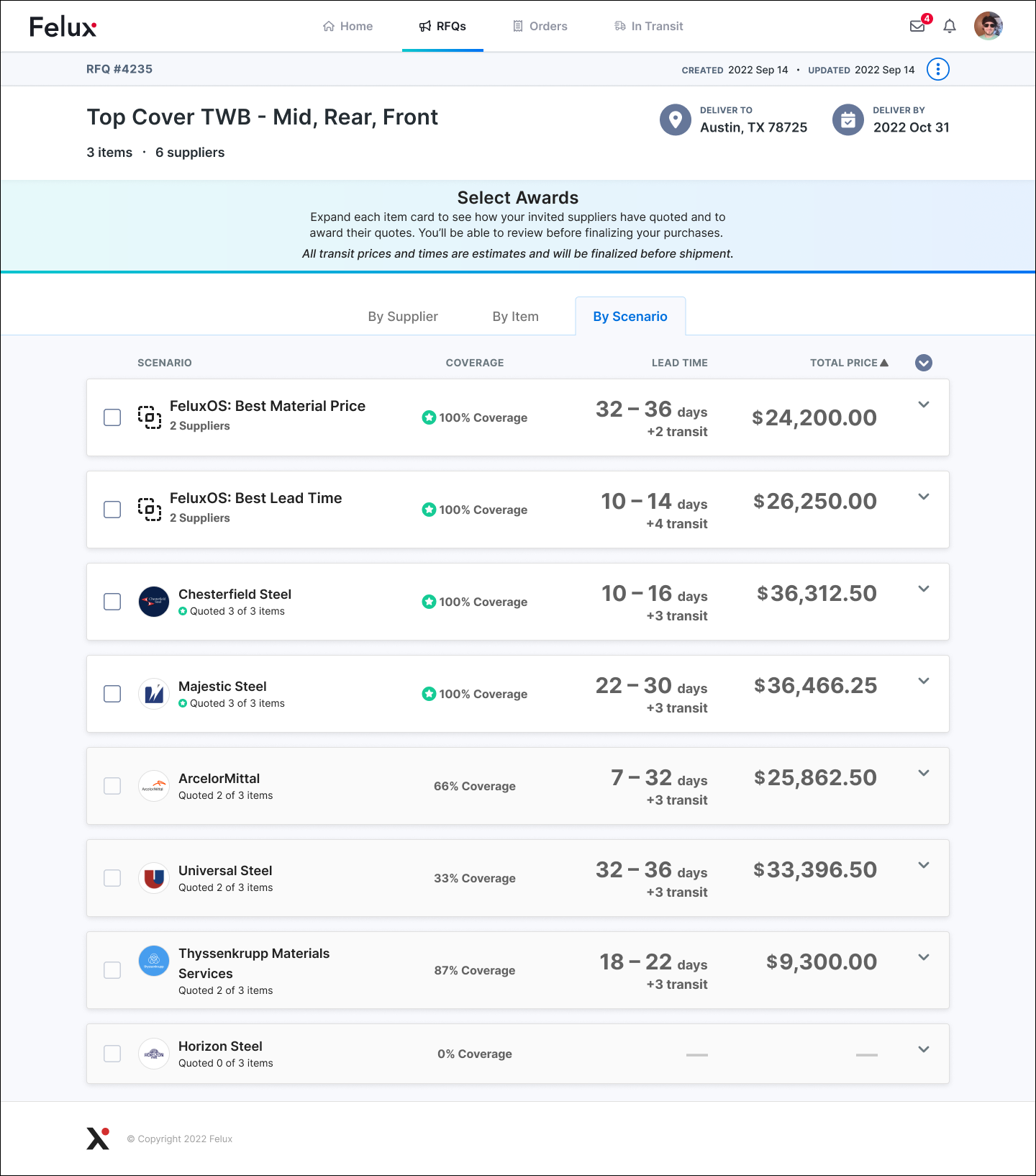
Task: Click the Copyright 2022 Felux footer text
Action: (x=180, y=1139)
